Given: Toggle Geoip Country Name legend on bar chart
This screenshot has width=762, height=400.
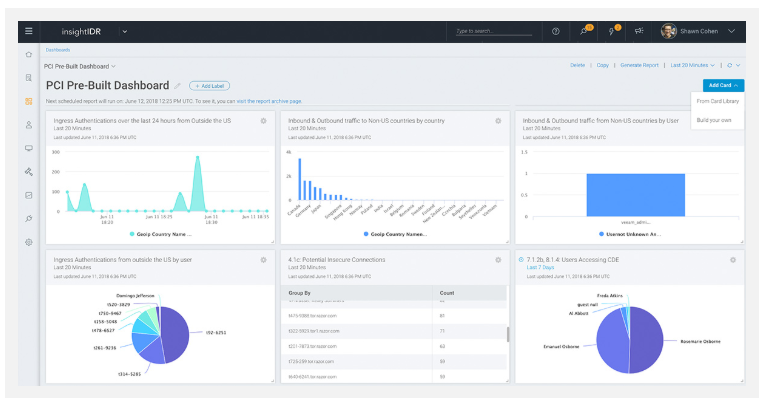Looking at the screenshot, I should (395, 234).
